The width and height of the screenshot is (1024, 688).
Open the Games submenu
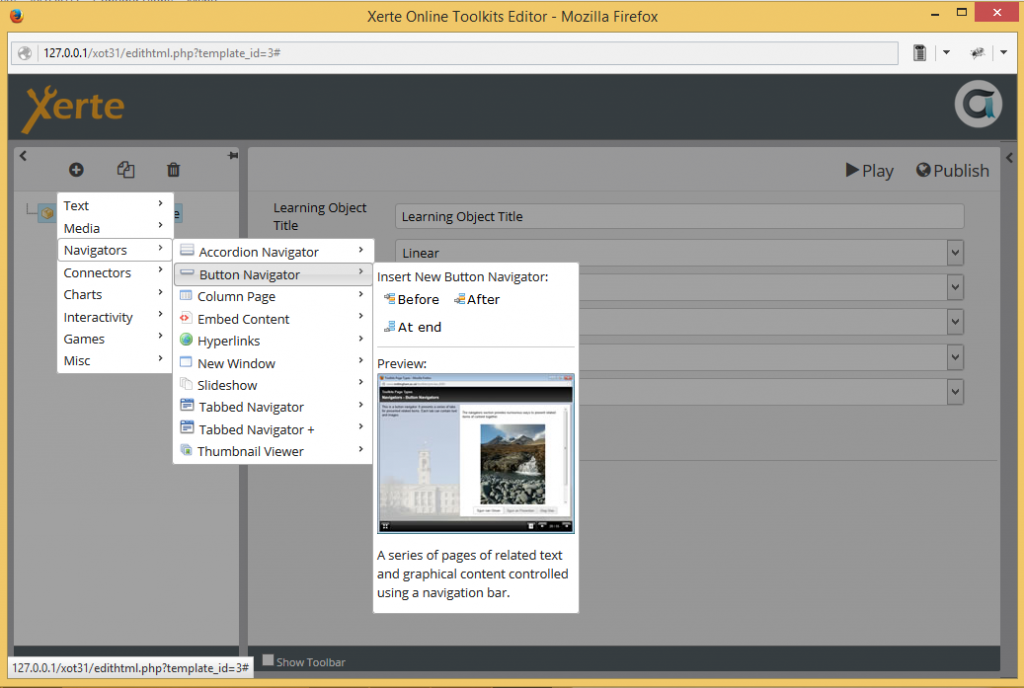pos(114,339)
